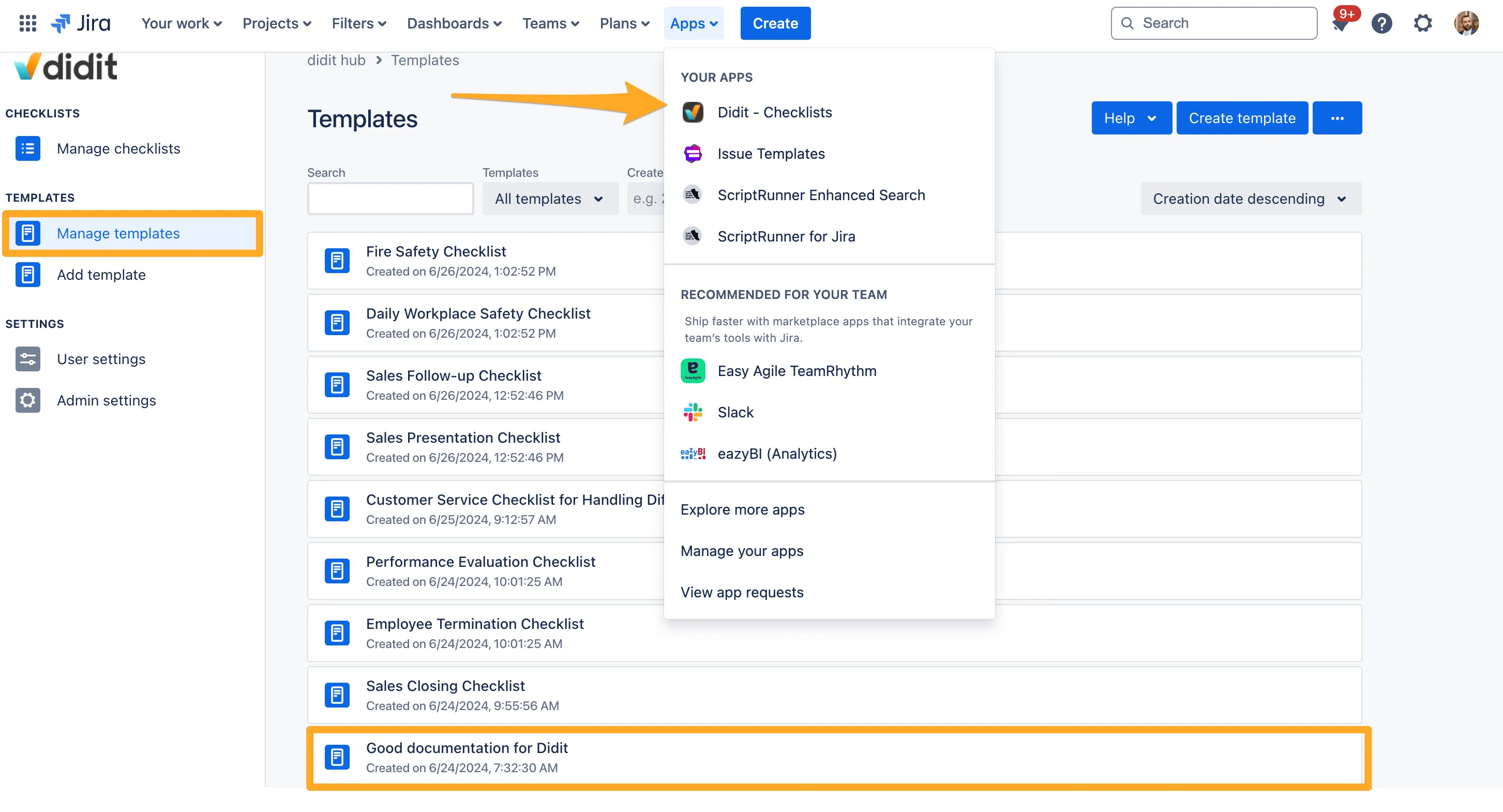Click the Create template button
The height and width of the screenshot is (812, 1503).
pyautogui.click(x=1242, y=118)
